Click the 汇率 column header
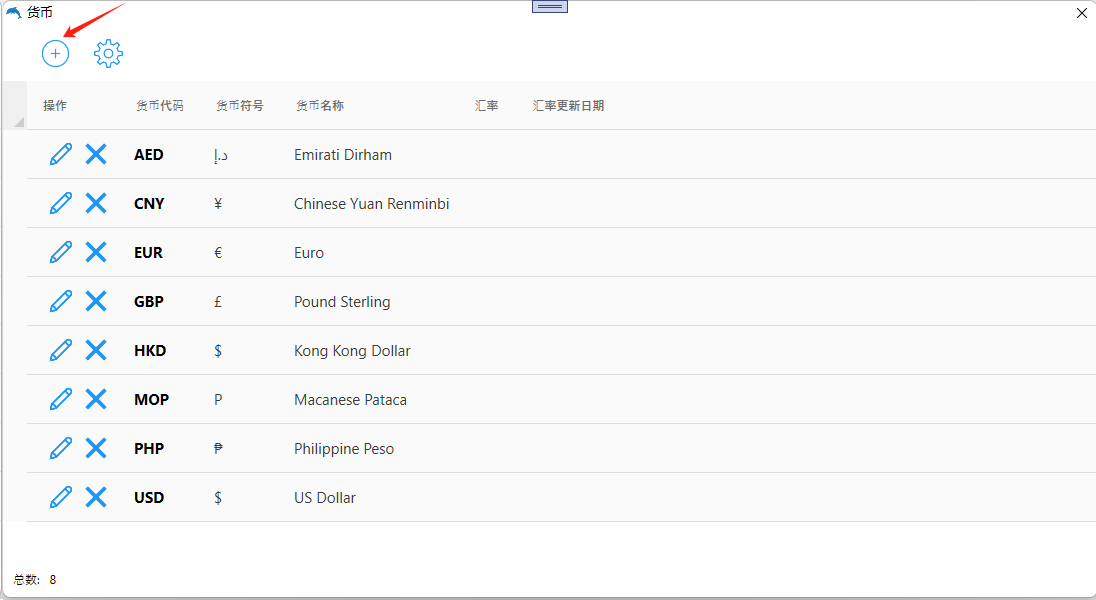Image resolution: width=1096 pixels, height=600 pixels. (x=487, y=106)
